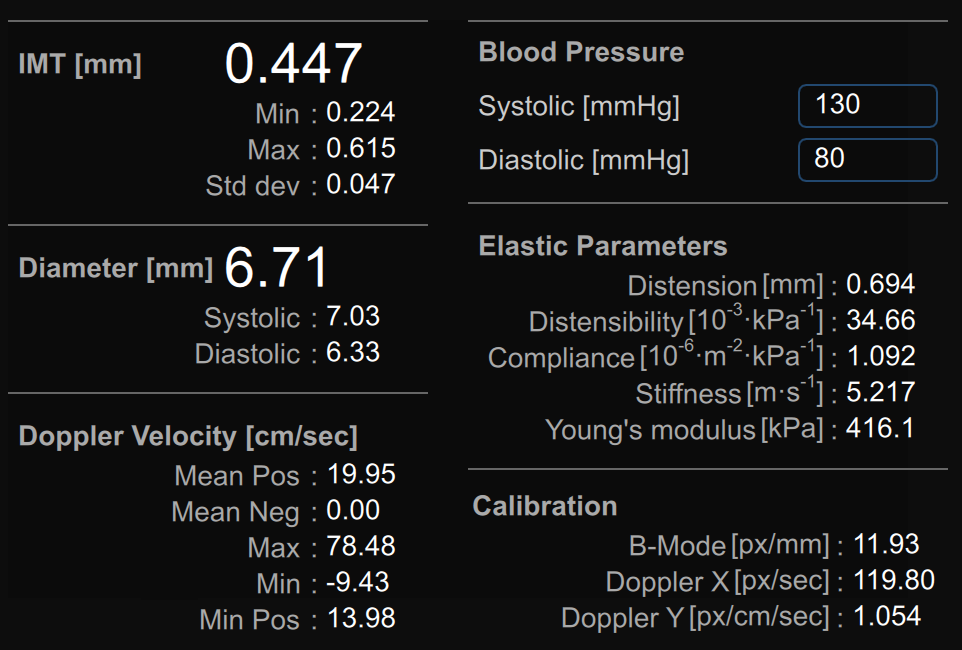Click the IMT Min value 0.224

(x=362, y=114)
